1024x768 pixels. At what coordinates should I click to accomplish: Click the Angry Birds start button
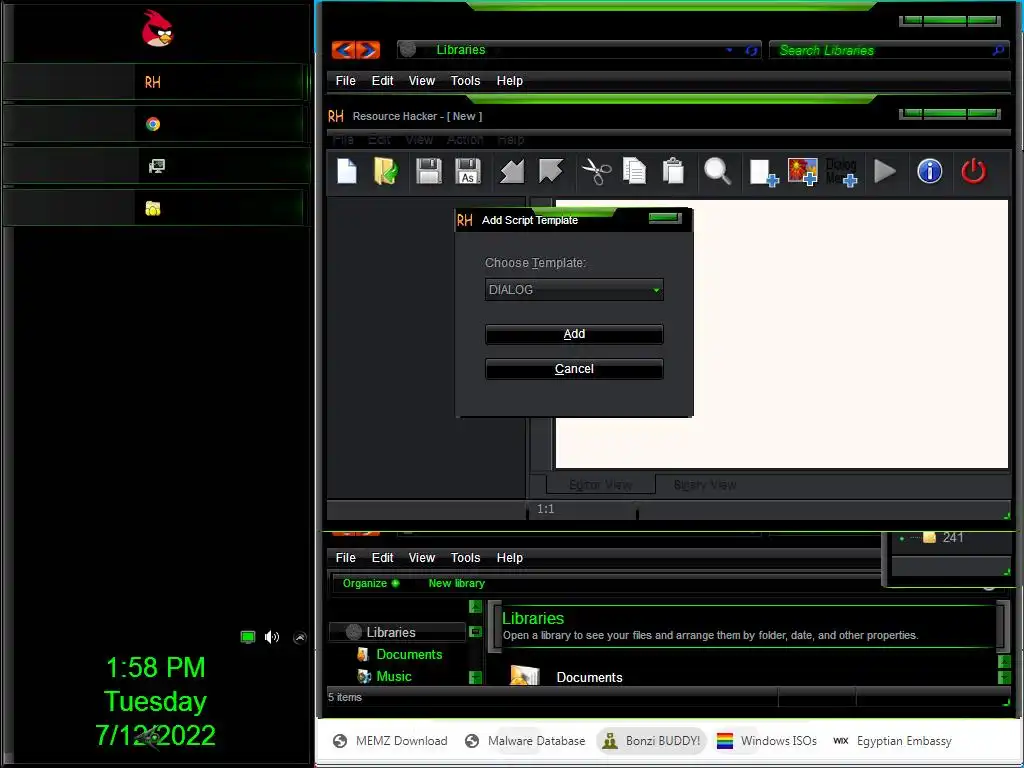tap(157, 28)
